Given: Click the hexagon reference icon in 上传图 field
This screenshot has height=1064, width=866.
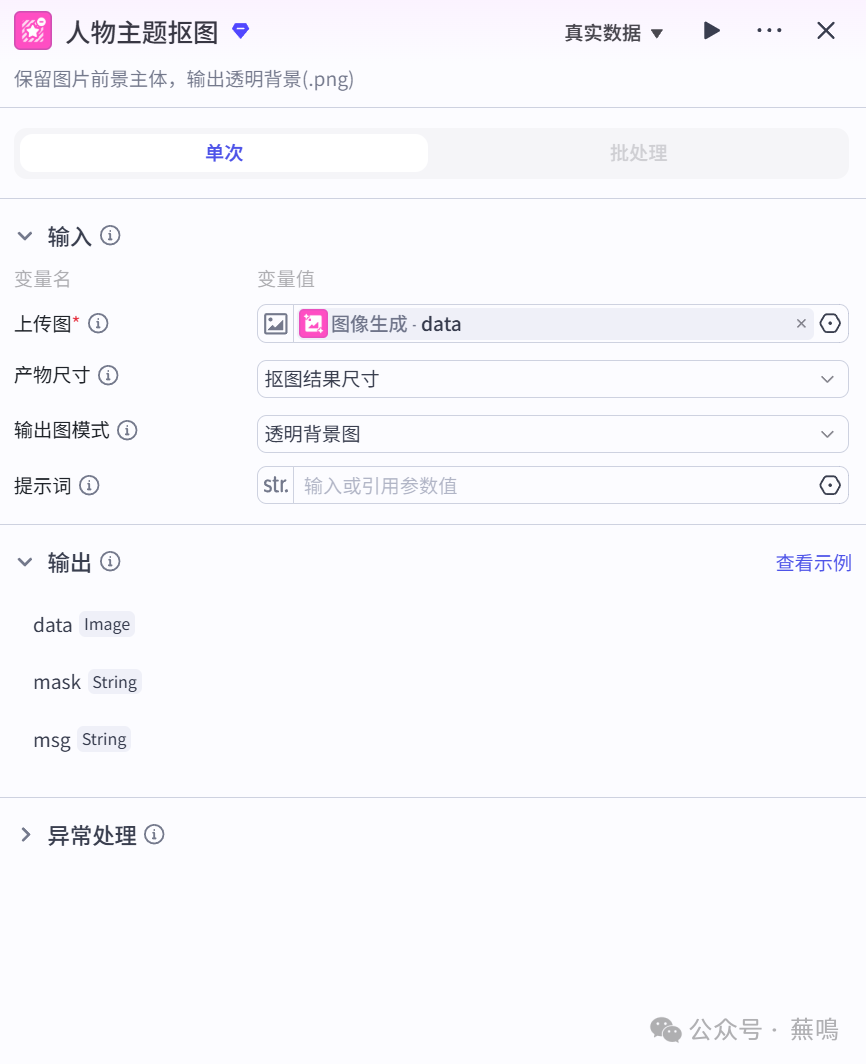Looking at the screenshot, I should tap(830, 324).
